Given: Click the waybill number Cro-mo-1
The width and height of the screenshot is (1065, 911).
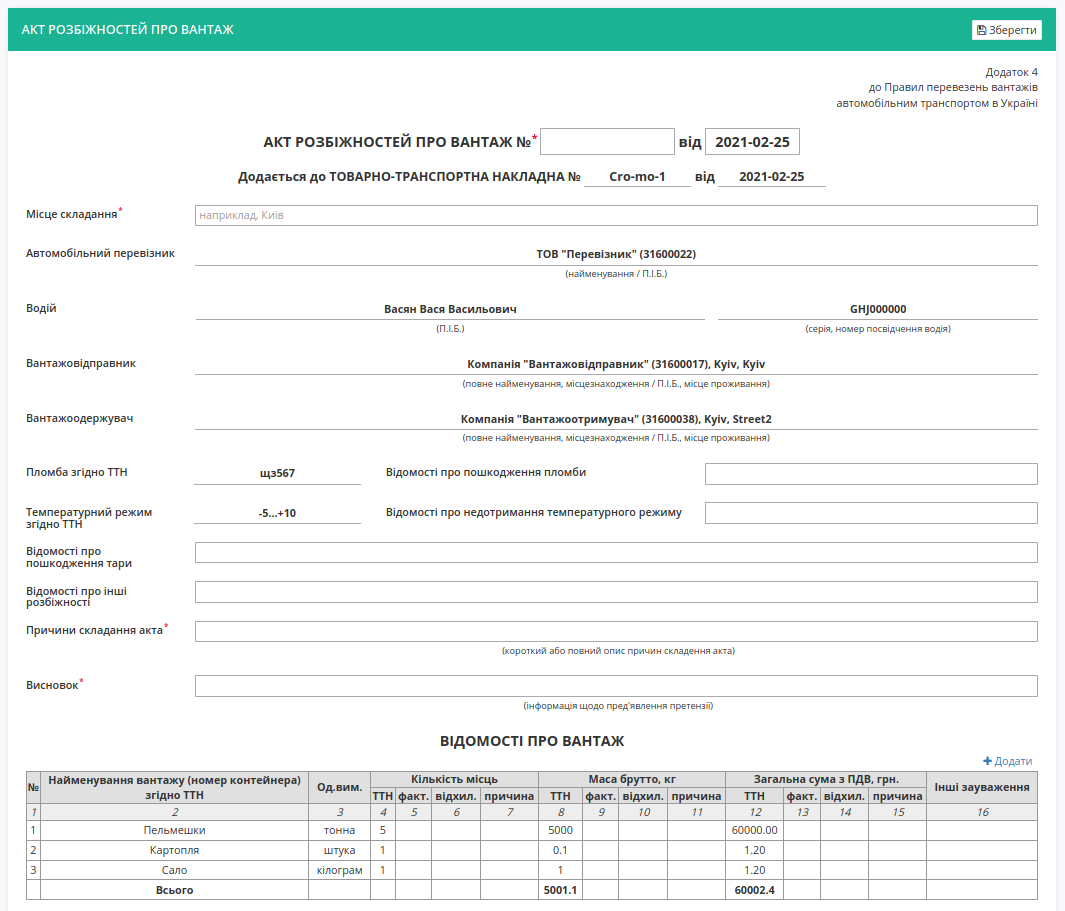Looking at the screenshot, I should pyautogui.click(x=637, y=177).
